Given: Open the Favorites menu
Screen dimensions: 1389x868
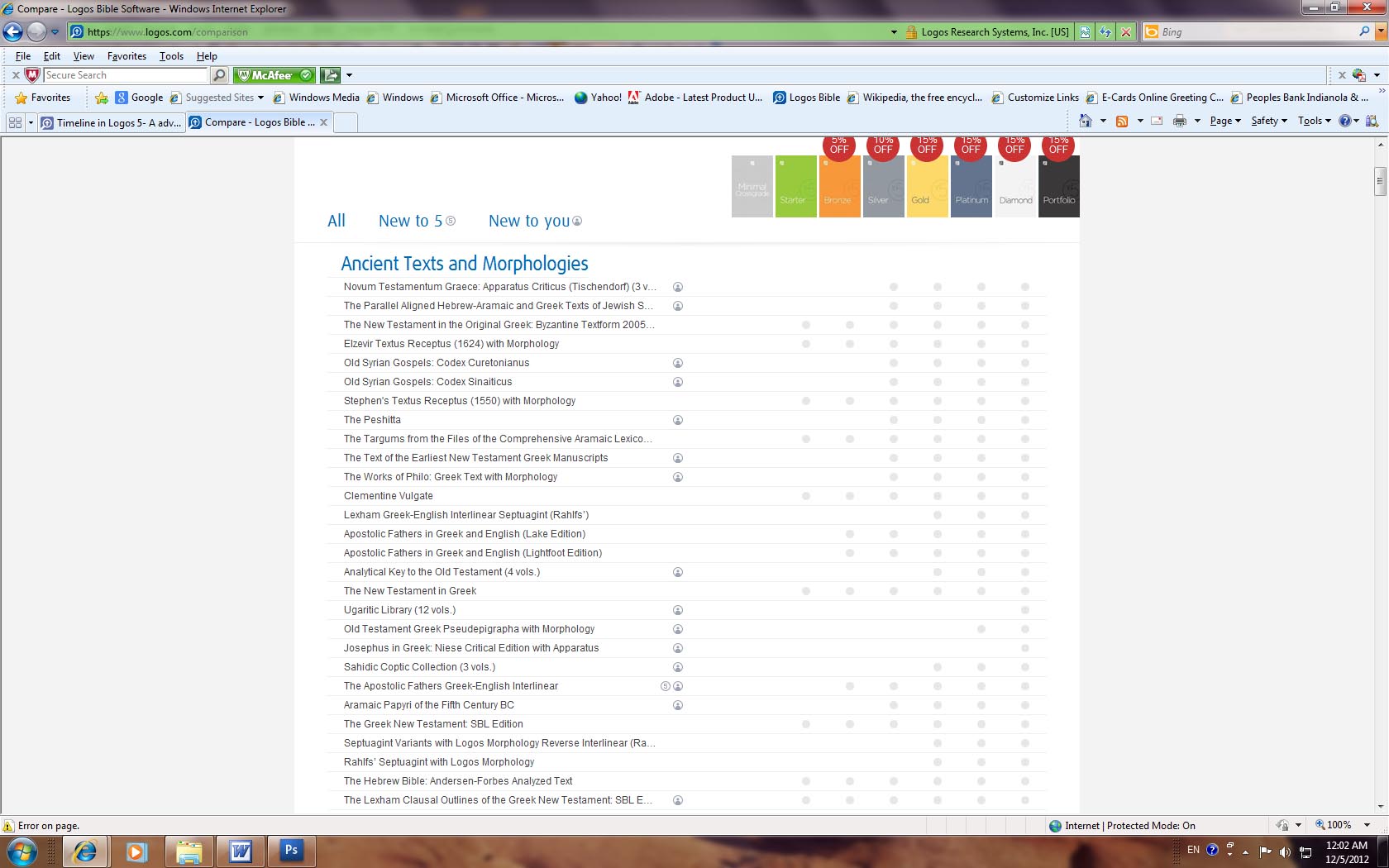Looking at the screenshot, I should pyautogui.click(x=126, y=56).
